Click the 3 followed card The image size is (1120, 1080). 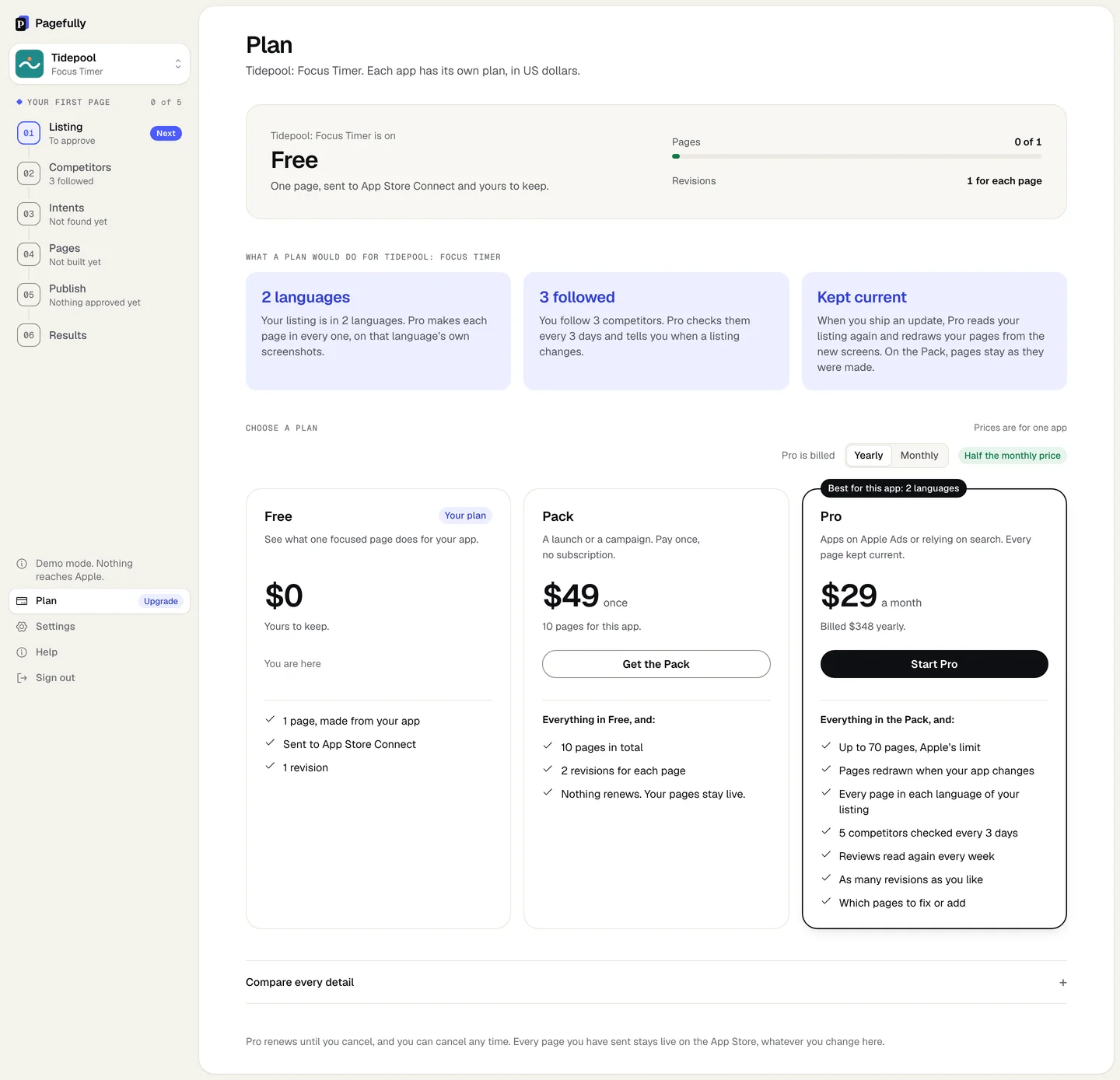(656, 331)
